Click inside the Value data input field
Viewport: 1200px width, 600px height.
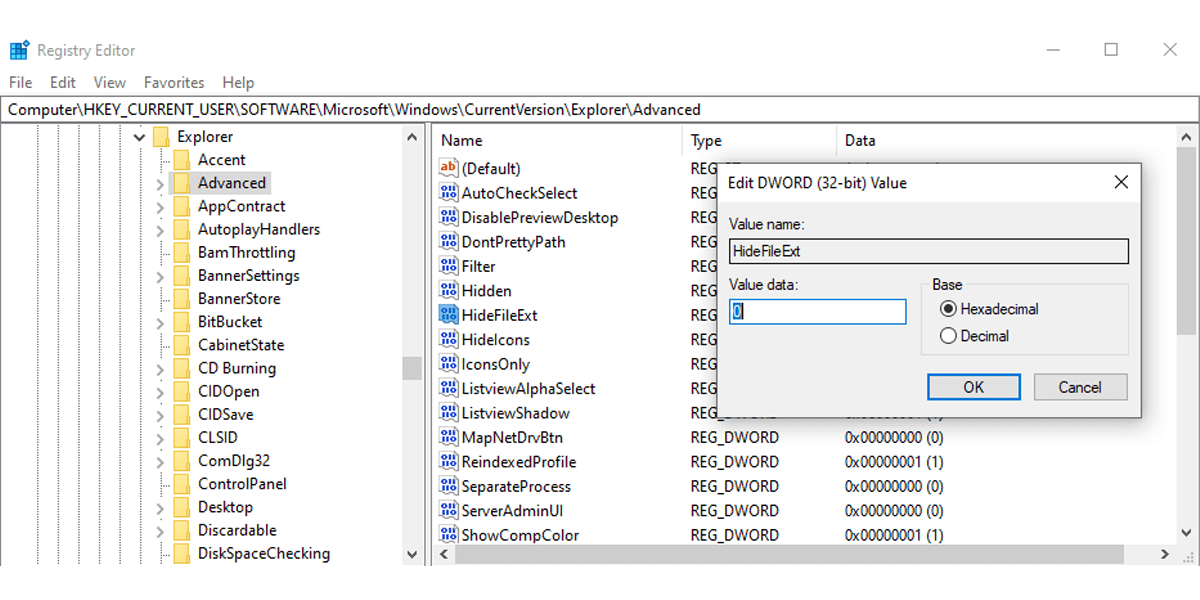(817, 311)
